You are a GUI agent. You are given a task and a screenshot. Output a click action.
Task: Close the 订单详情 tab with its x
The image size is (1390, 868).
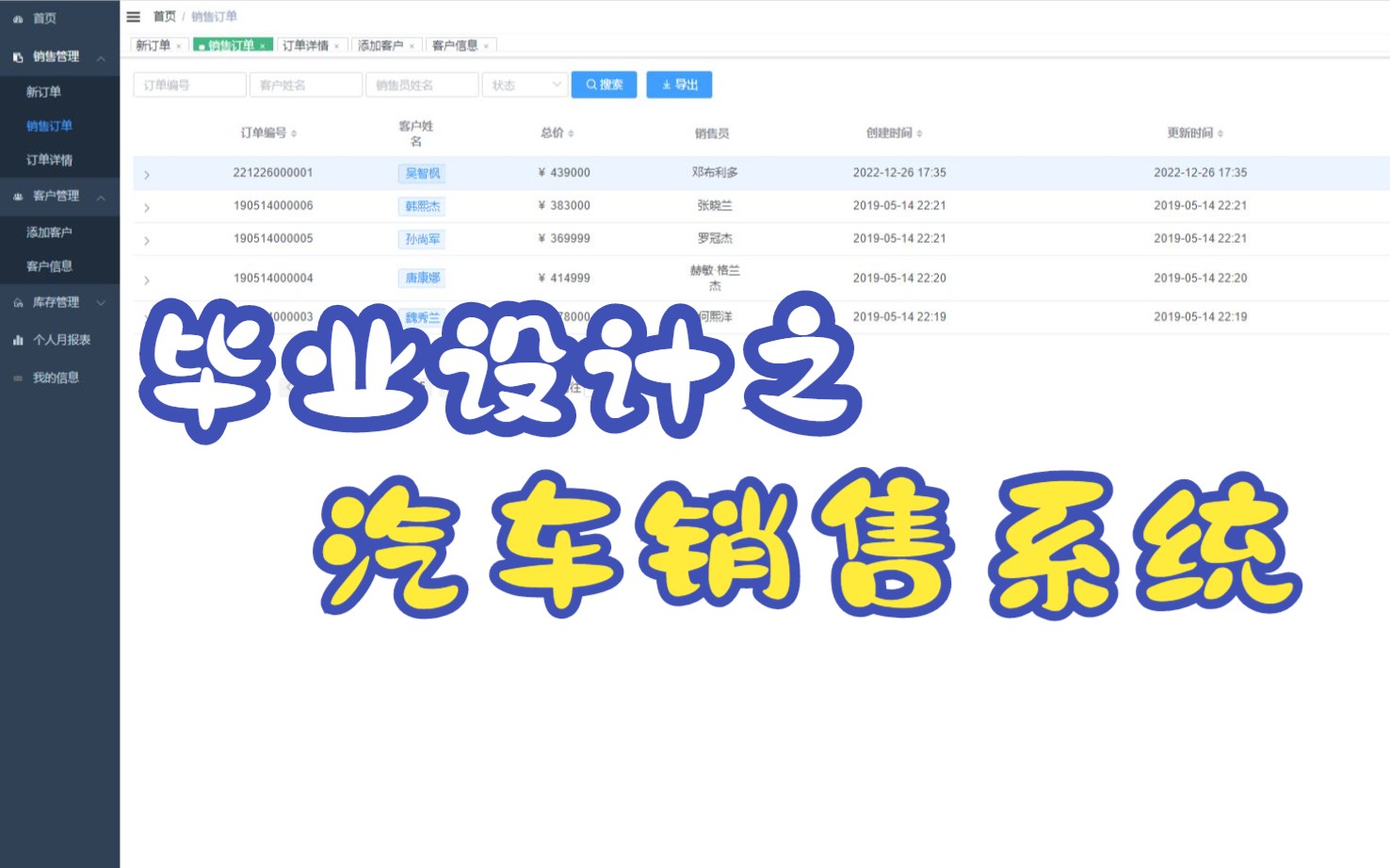pyautogui.click(x=336, y=46)
